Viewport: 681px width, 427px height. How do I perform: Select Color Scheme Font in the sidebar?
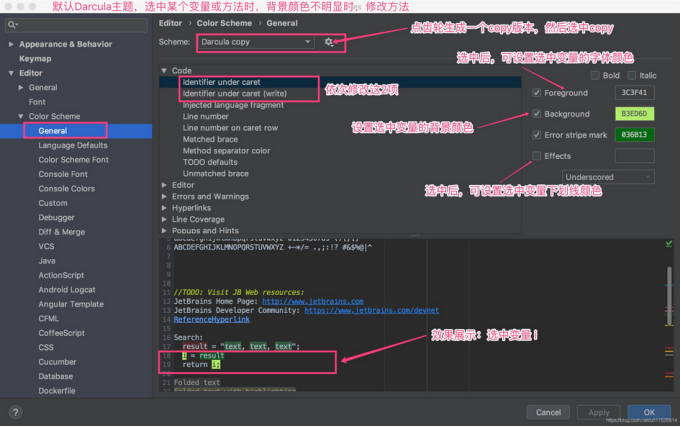(x=73, y=160)
